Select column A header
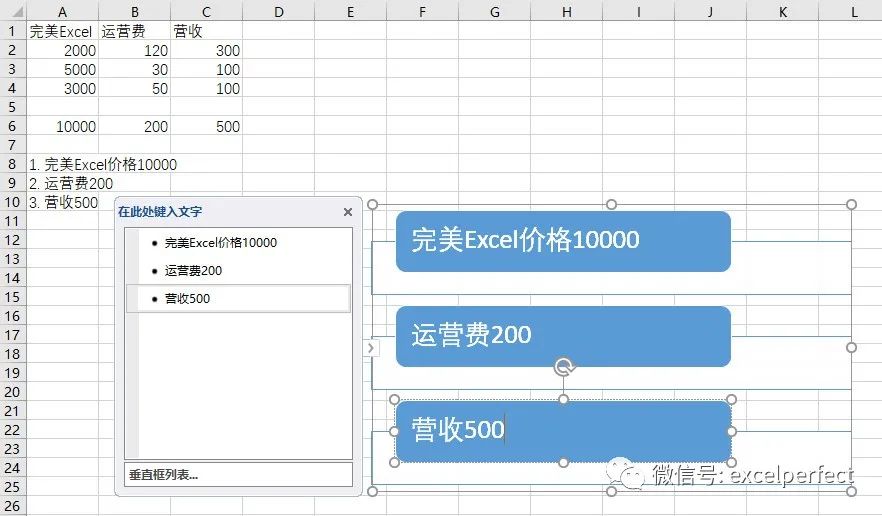 (62, 11)
